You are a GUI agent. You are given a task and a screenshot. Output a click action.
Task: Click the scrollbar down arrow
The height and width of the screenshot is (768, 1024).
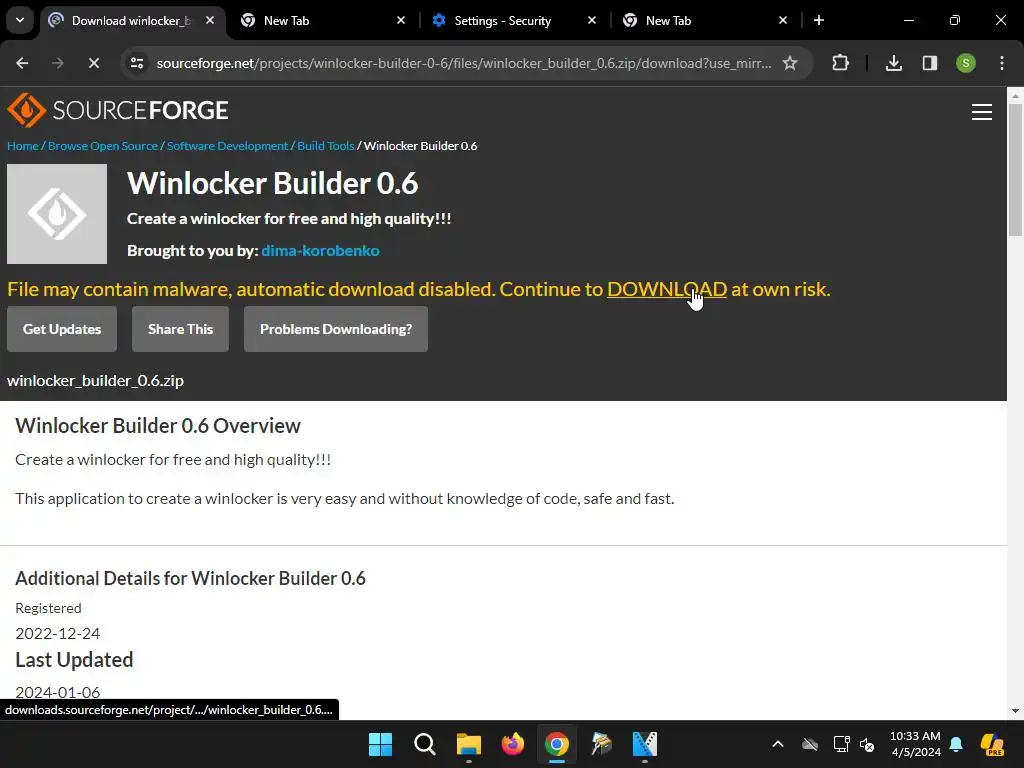tap(1015, 711)
